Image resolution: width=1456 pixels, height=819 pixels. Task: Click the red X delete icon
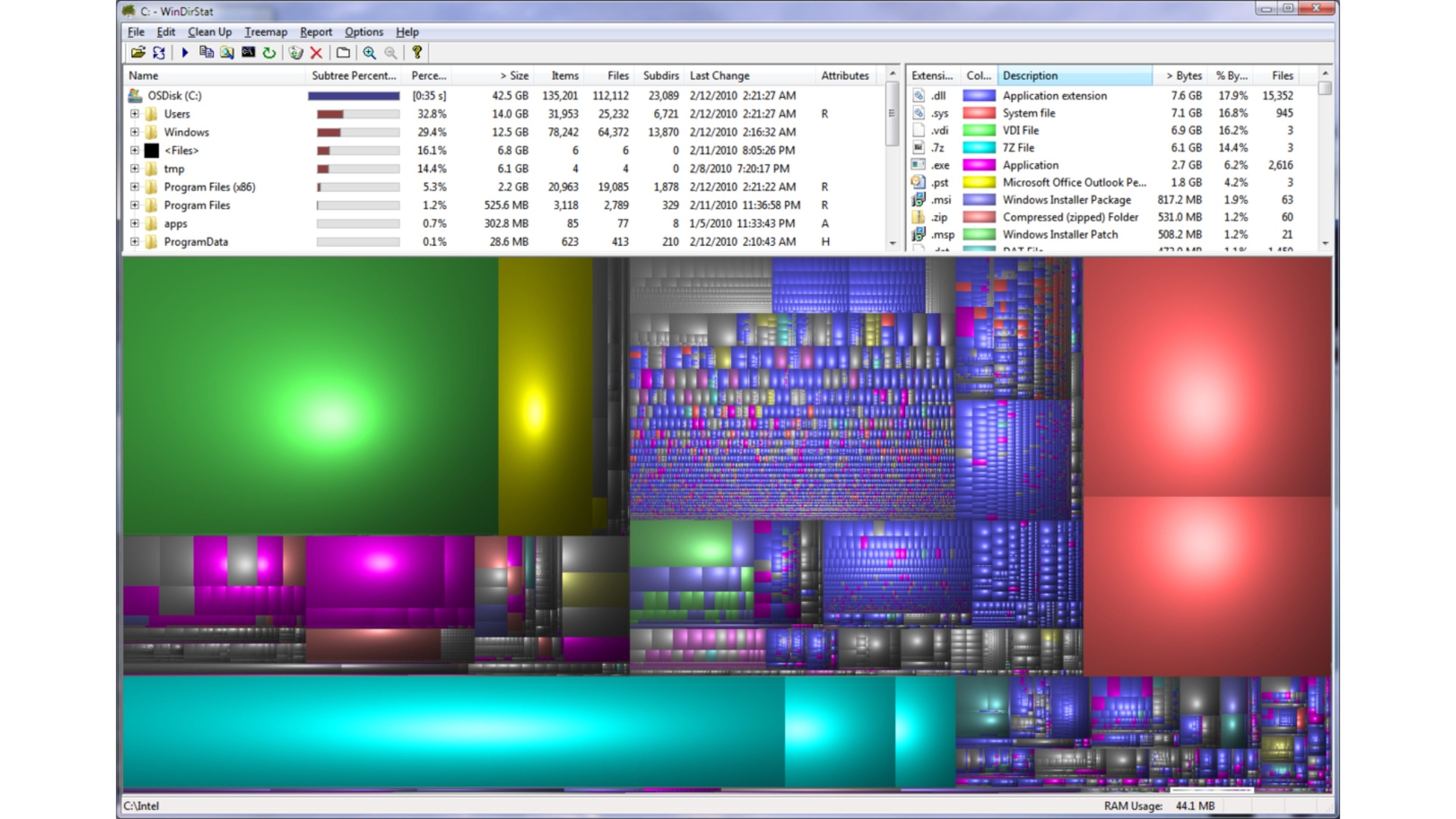(x=317, y=53)
